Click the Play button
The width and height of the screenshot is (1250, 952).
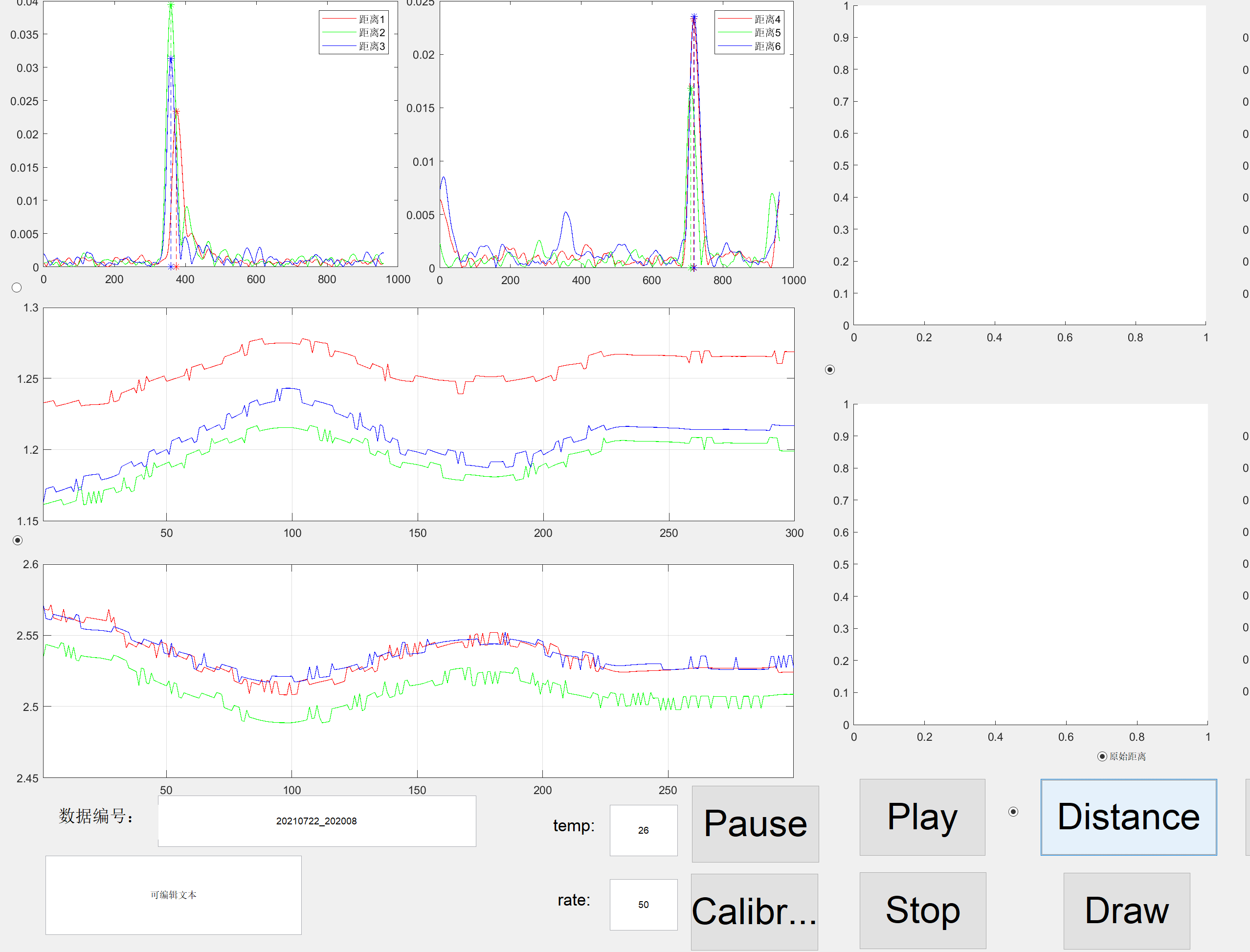click(x=922, y=817)
